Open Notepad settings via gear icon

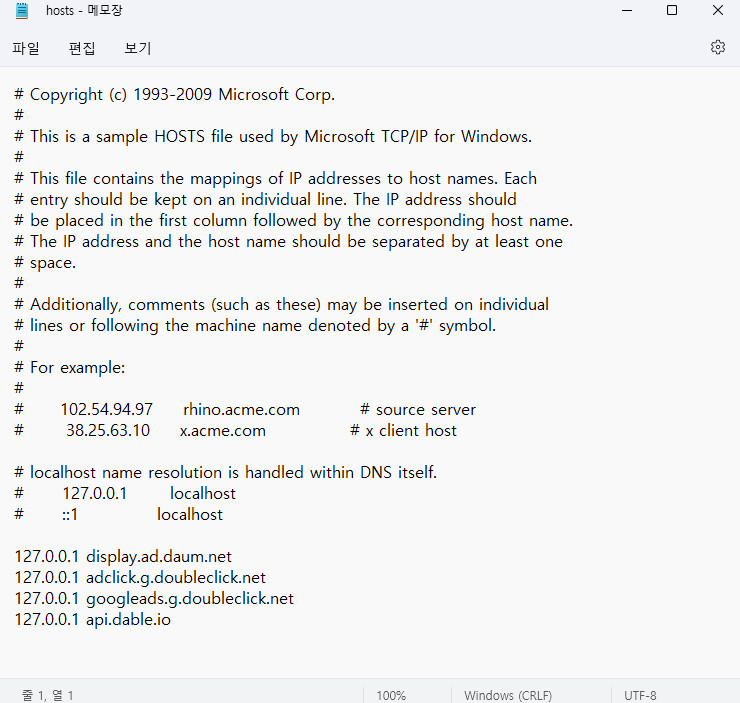(717, 47)
